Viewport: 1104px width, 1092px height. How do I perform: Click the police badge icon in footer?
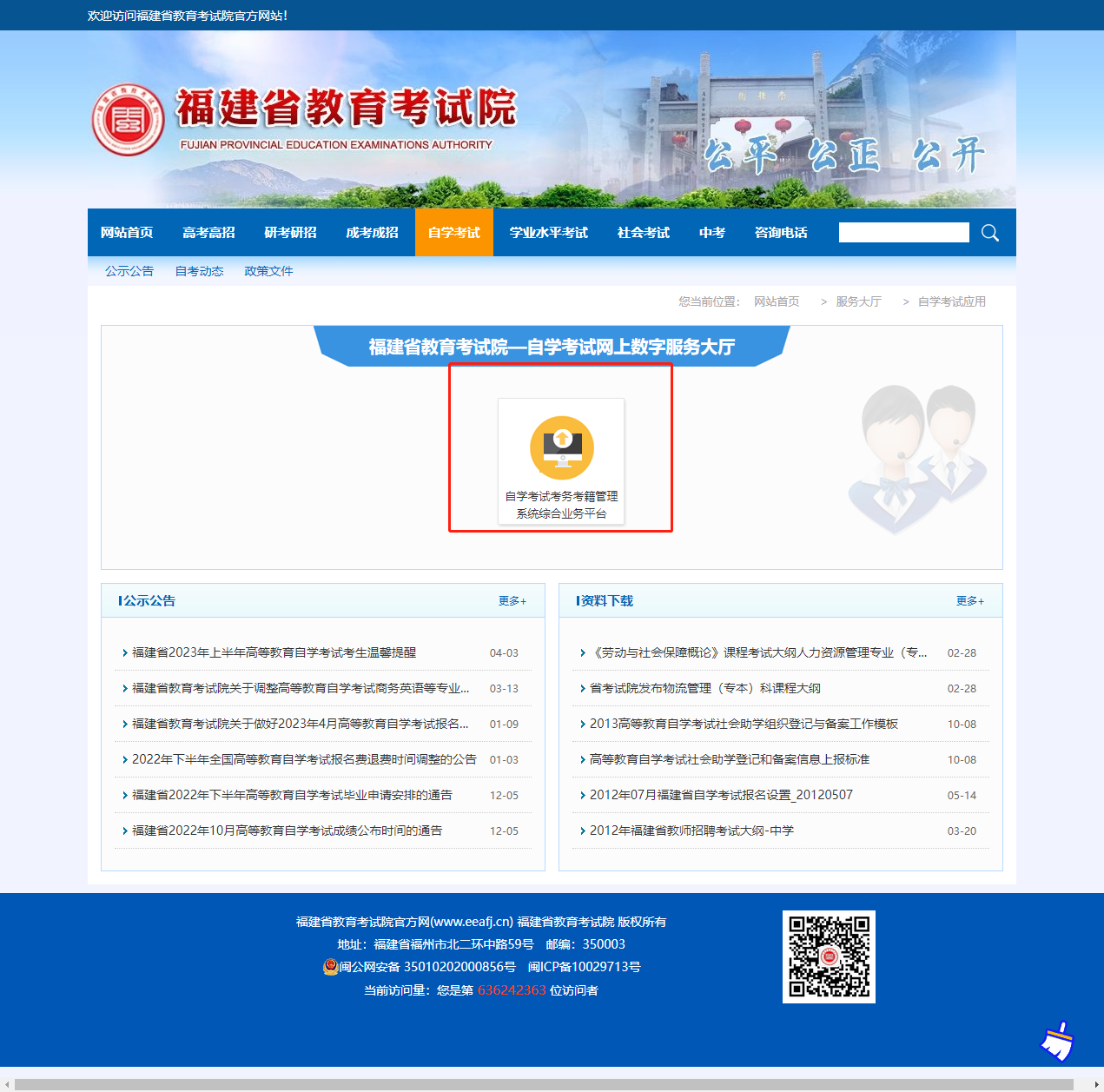(330, 967)
